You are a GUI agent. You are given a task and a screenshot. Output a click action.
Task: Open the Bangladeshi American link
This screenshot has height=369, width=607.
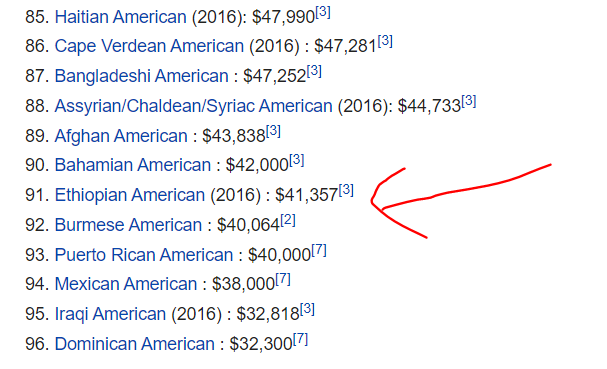click(141, 76)
